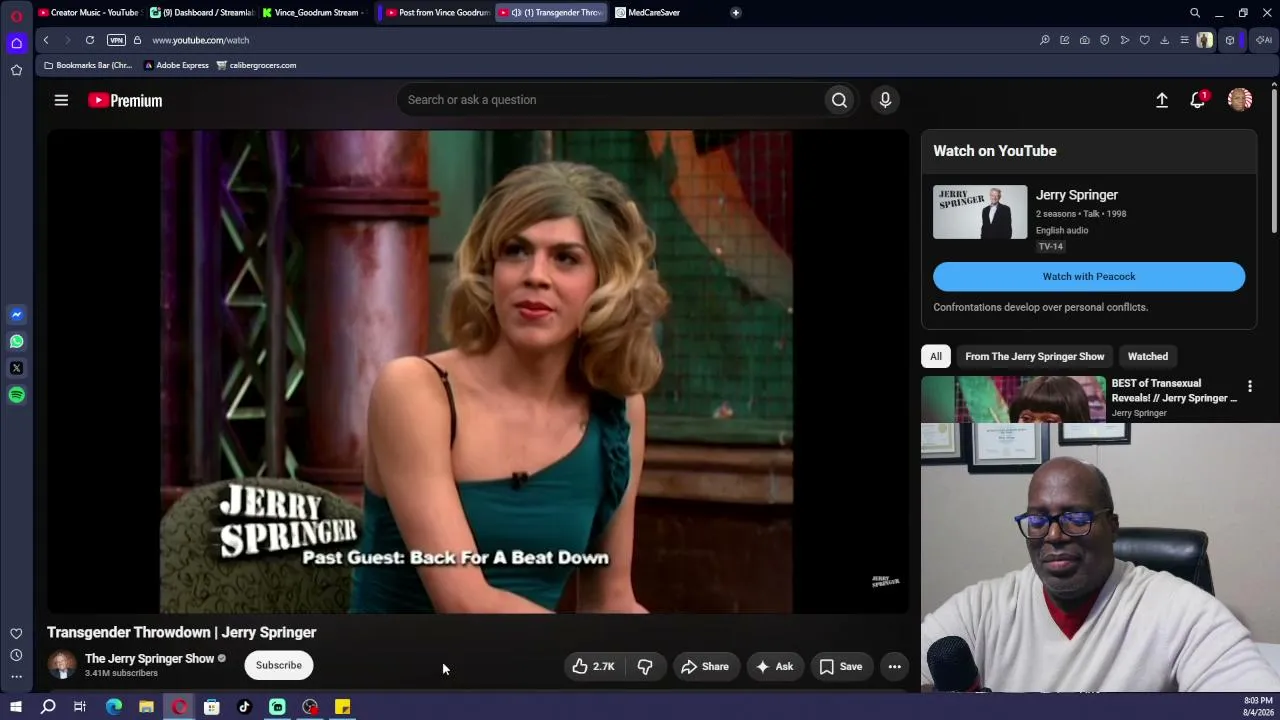
Task: Open Sticky Notes from the taskbar
Action: click(x=342, y=707)
